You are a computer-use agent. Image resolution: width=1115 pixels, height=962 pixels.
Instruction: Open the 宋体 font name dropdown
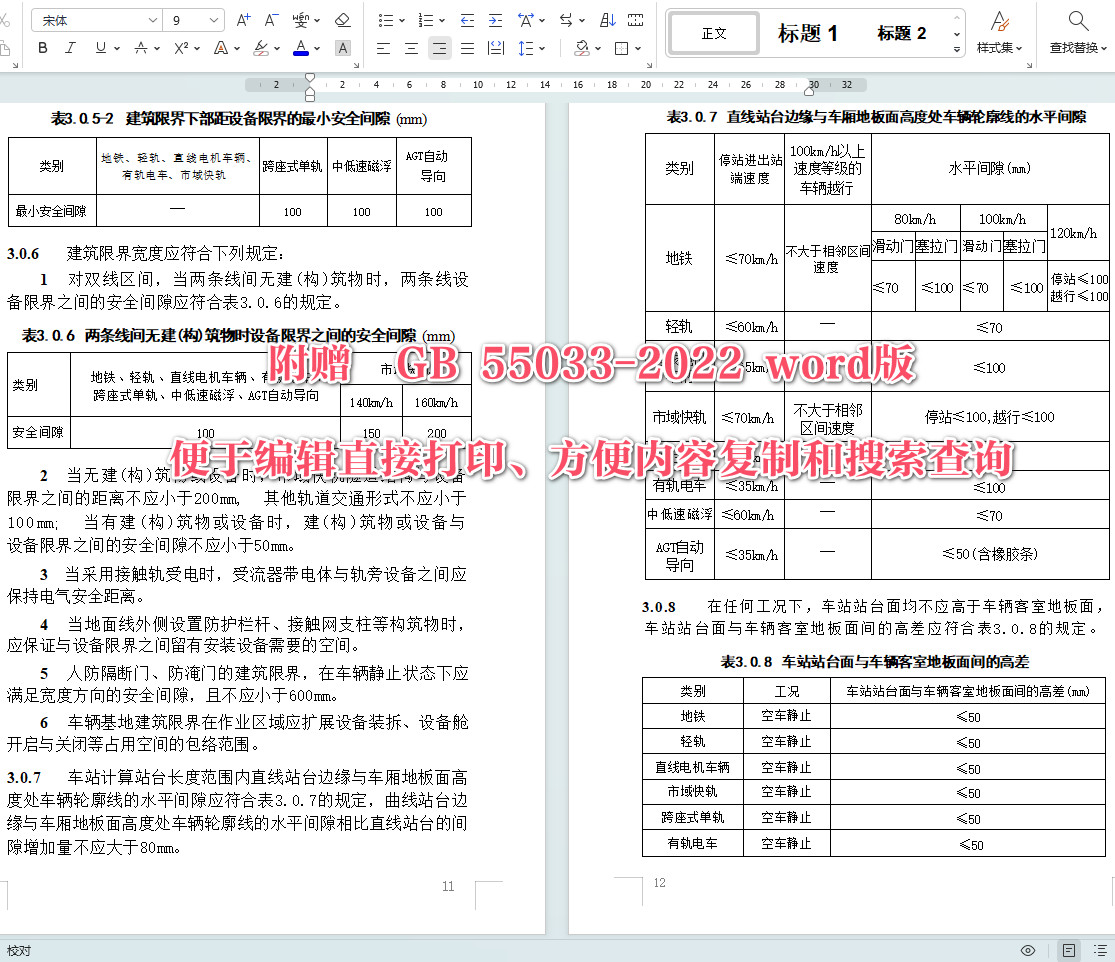point(95,19)
